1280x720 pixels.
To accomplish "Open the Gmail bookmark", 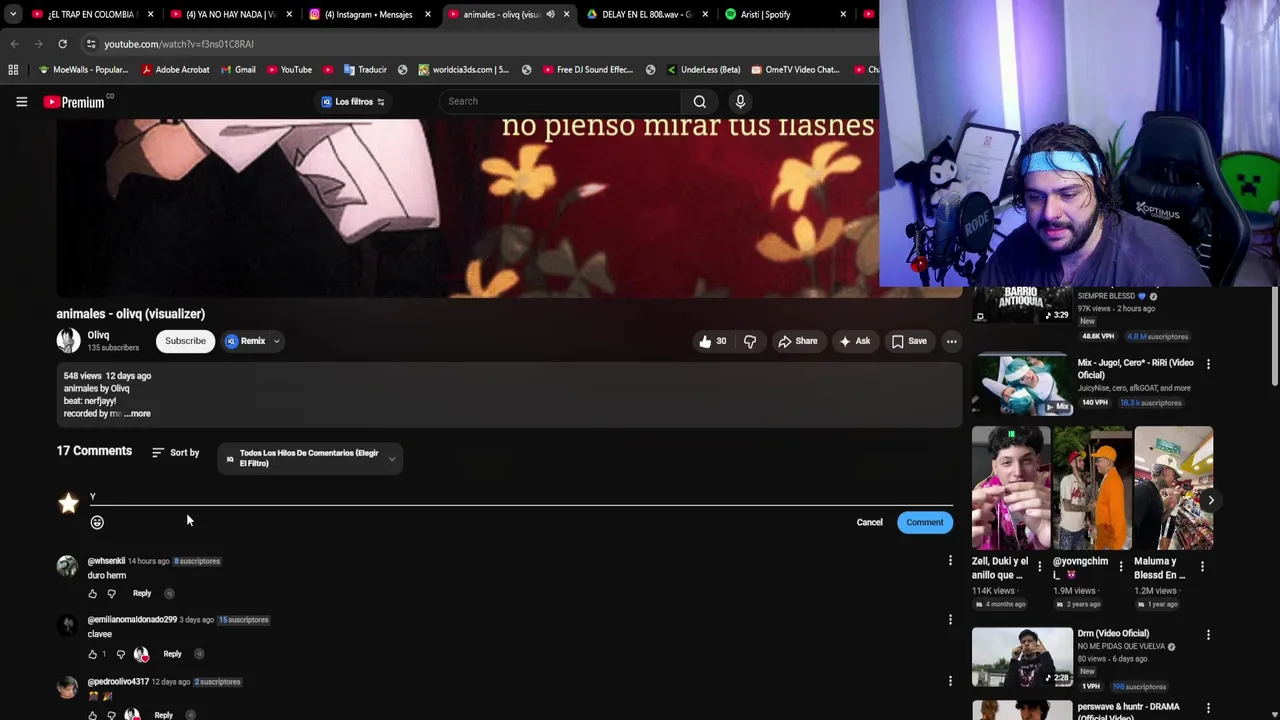I will coord(236,70).
